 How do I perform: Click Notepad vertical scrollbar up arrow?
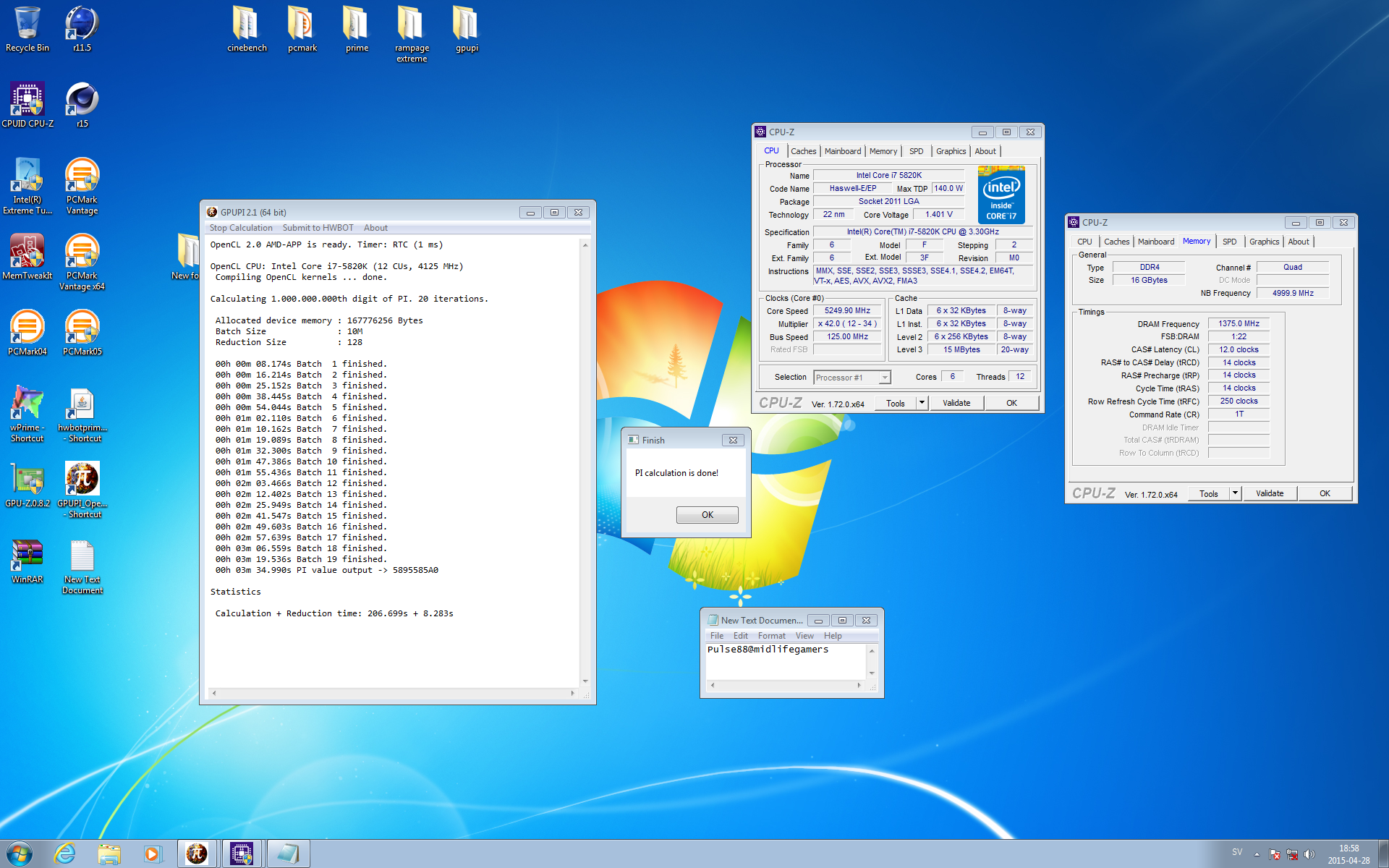click(872, 650)
